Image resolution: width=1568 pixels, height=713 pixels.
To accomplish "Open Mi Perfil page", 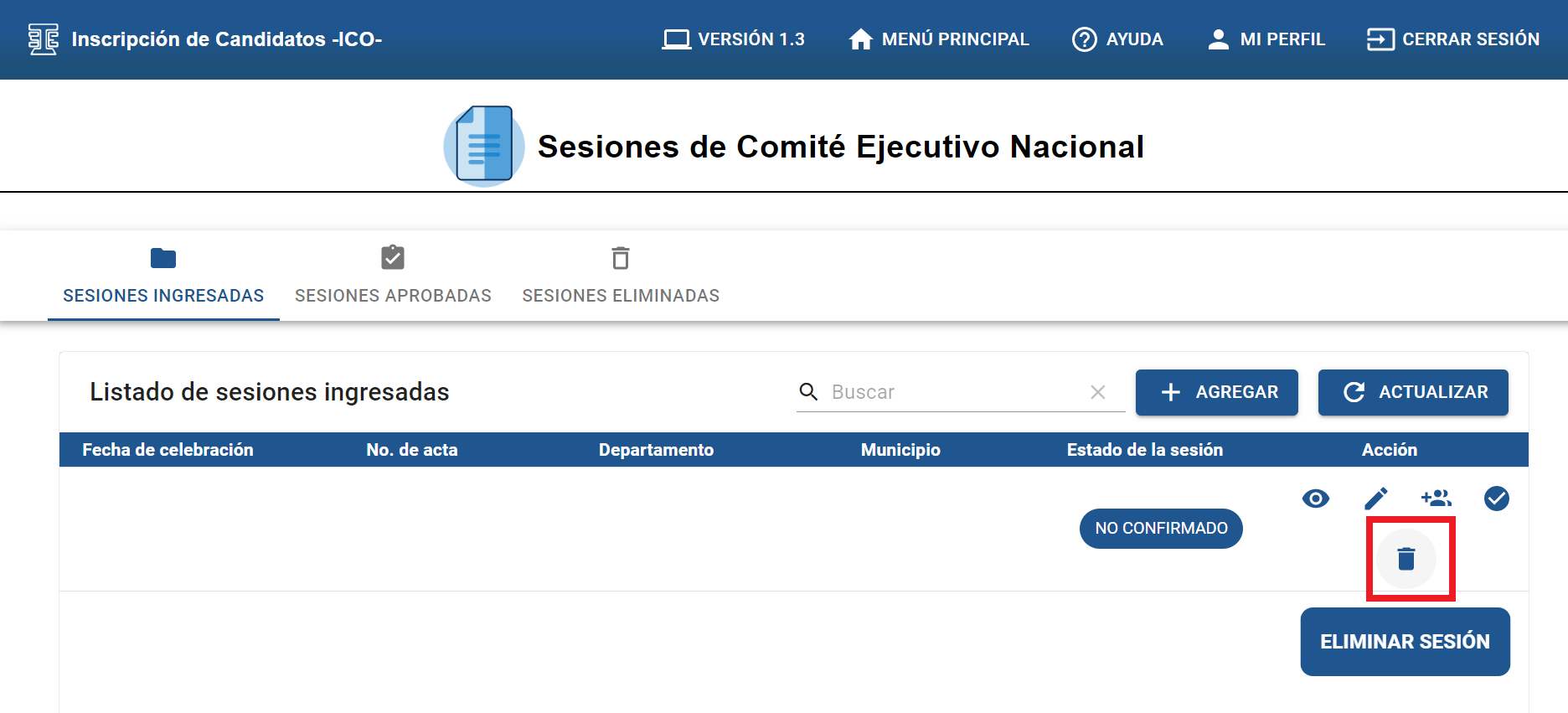I will coord(1266,39).
